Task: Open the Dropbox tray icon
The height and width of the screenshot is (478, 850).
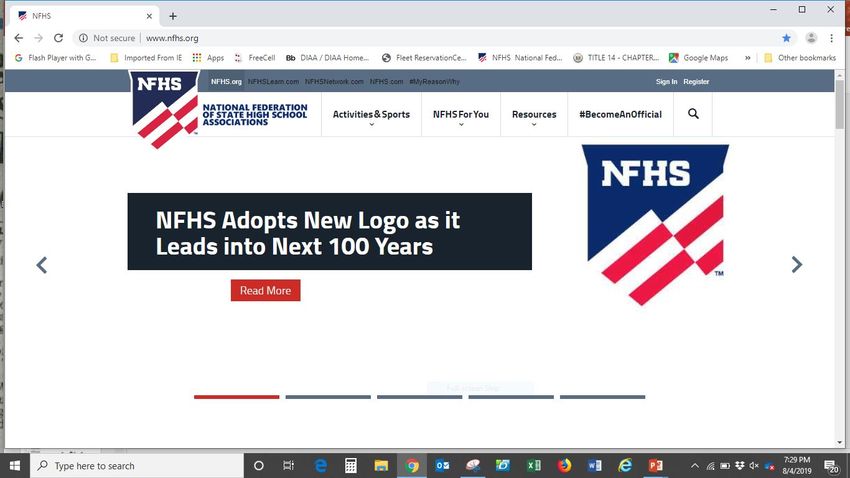Action: point(739,466)
